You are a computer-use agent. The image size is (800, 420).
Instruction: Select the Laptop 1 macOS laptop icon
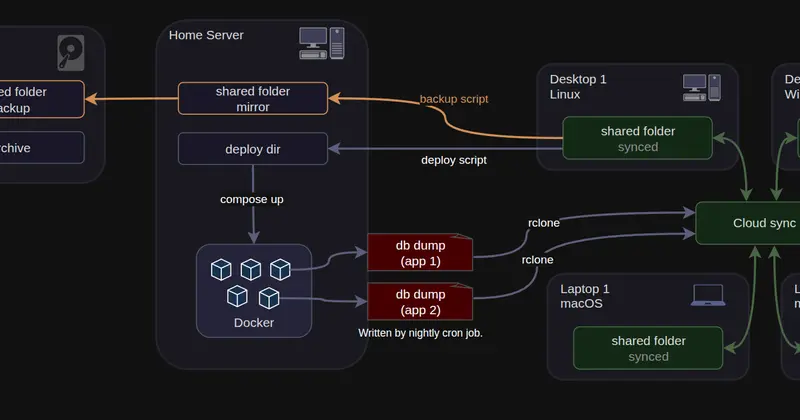pos(708,295)
